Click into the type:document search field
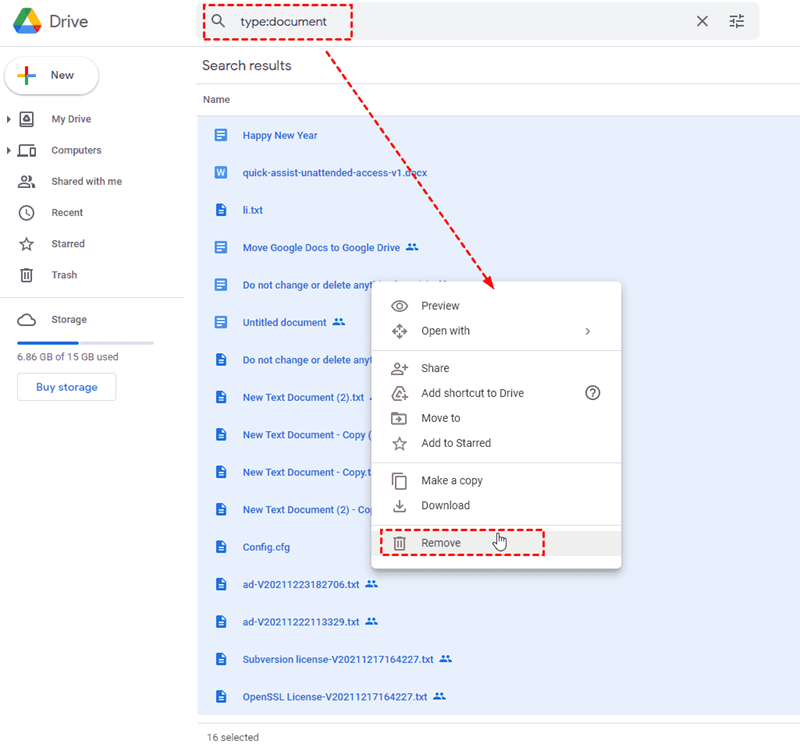Image resolution: width=800 pixels, height=744 pixels. [x=450, y=21]
